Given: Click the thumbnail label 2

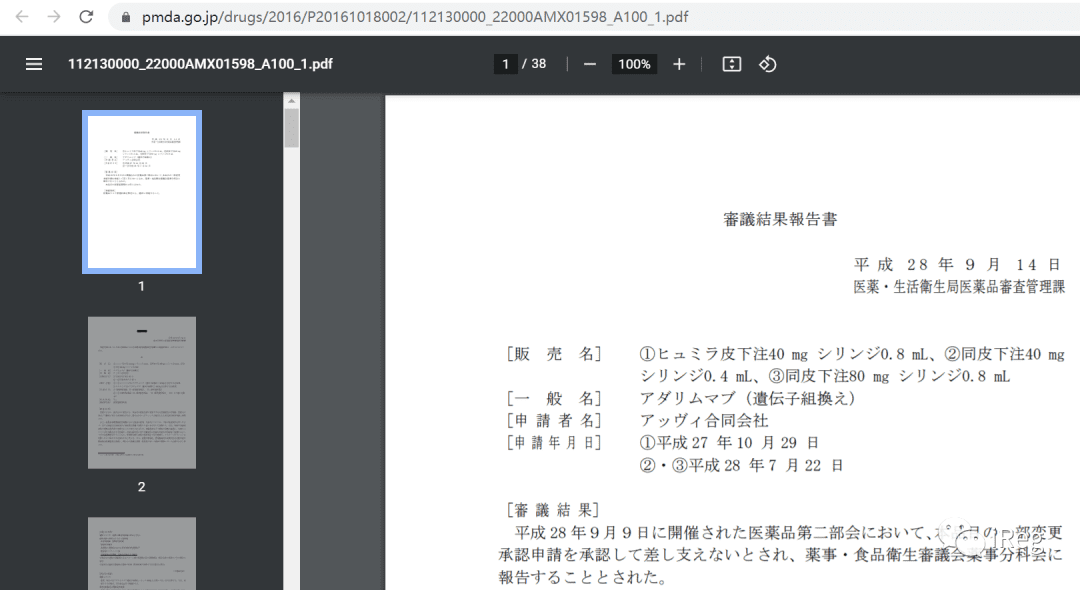Looking at the screenshot, I should tap(141, 487).
